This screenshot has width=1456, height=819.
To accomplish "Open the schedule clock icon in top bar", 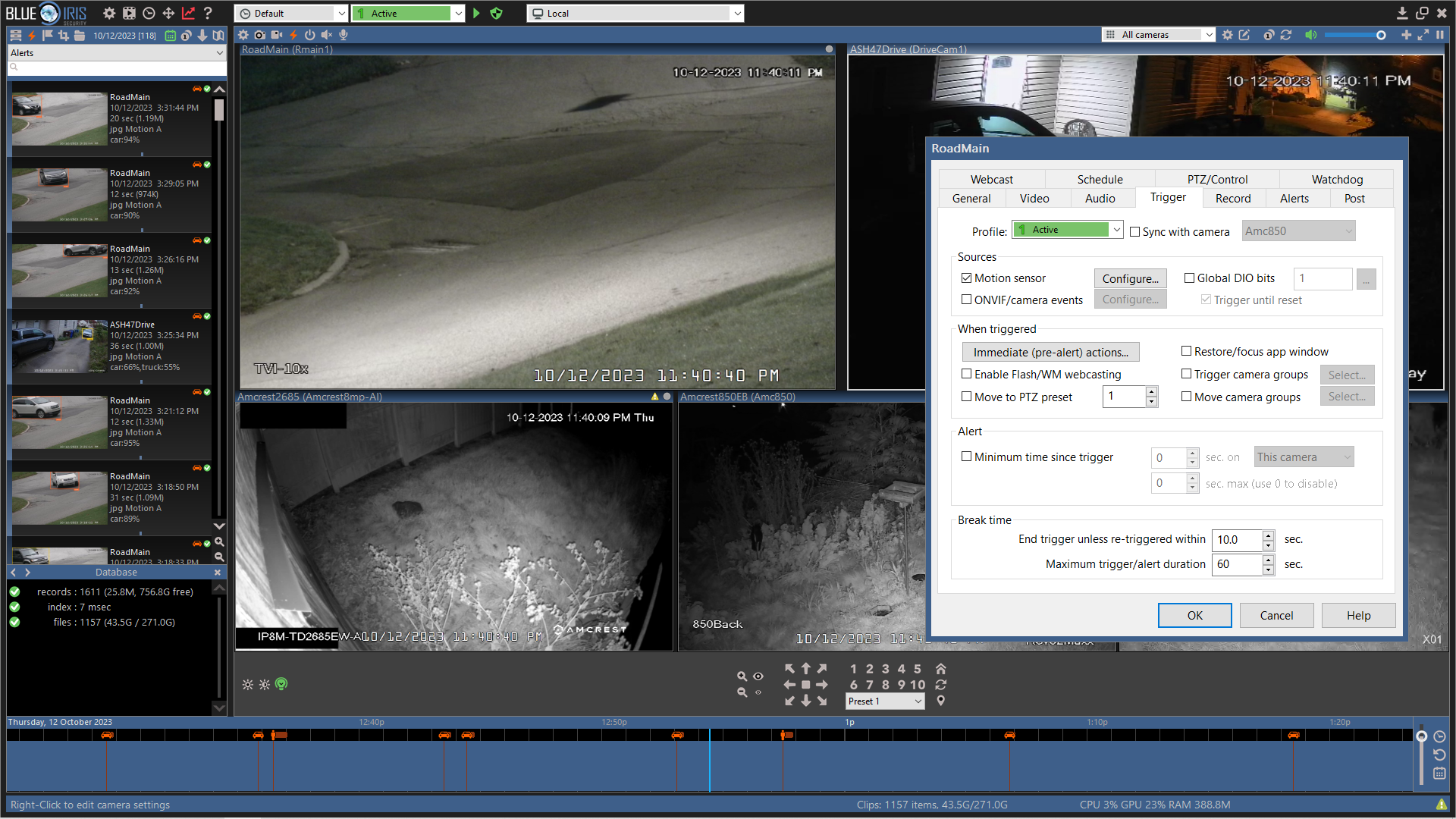I will click(149, 13).
